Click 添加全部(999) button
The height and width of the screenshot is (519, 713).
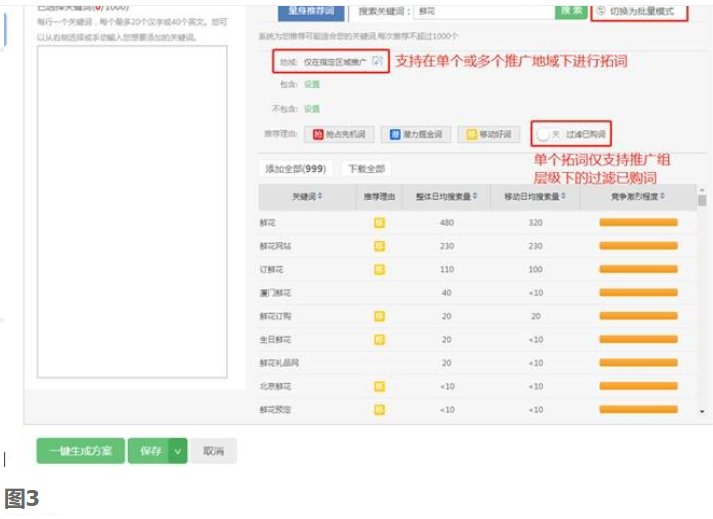[x=295, y=169]
